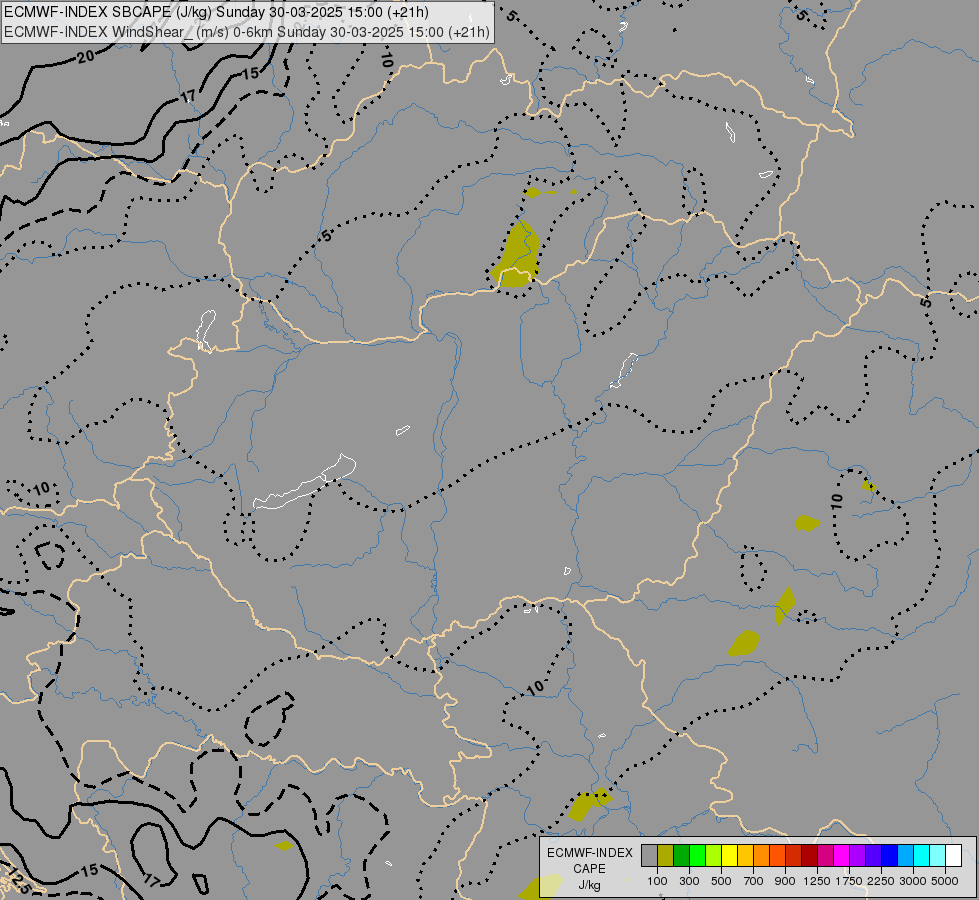Select the dark red swatch before 1250
979x900 pixels.
click(x=810, y=856)
